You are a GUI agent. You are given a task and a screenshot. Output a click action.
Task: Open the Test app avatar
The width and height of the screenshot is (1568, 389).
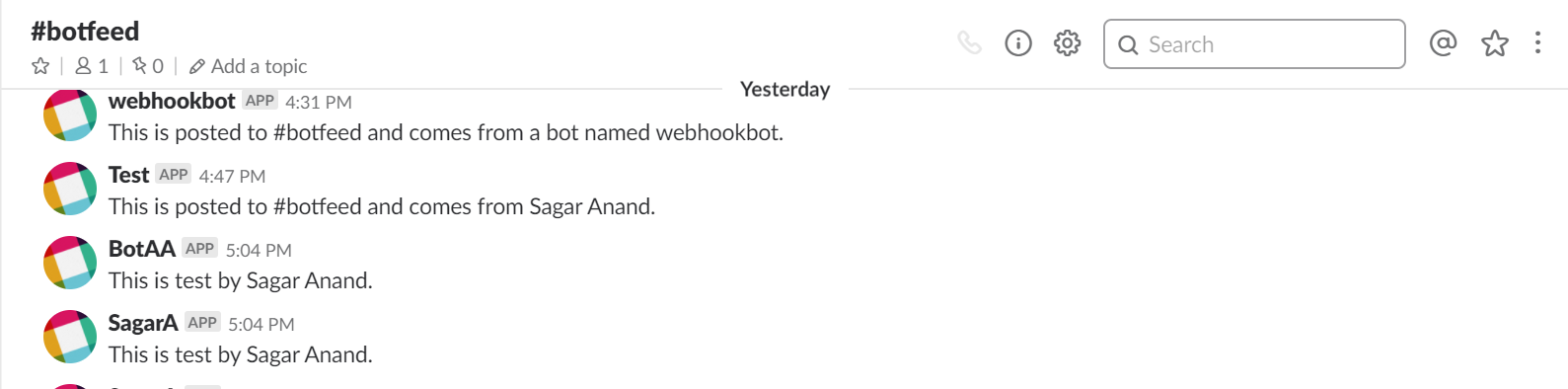click(x=70, y=189)
